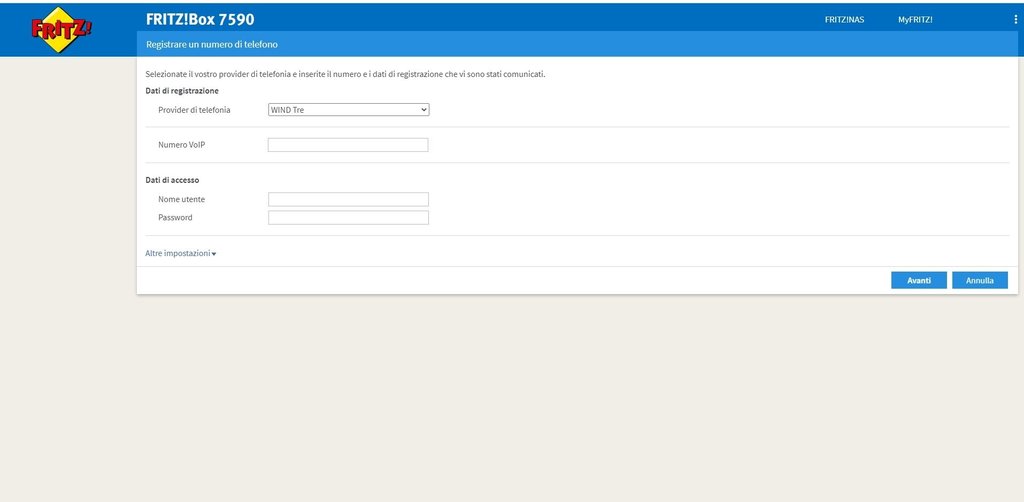Focus the Nome utente input field
The image size is (1024, 502).
pos(348,199)
